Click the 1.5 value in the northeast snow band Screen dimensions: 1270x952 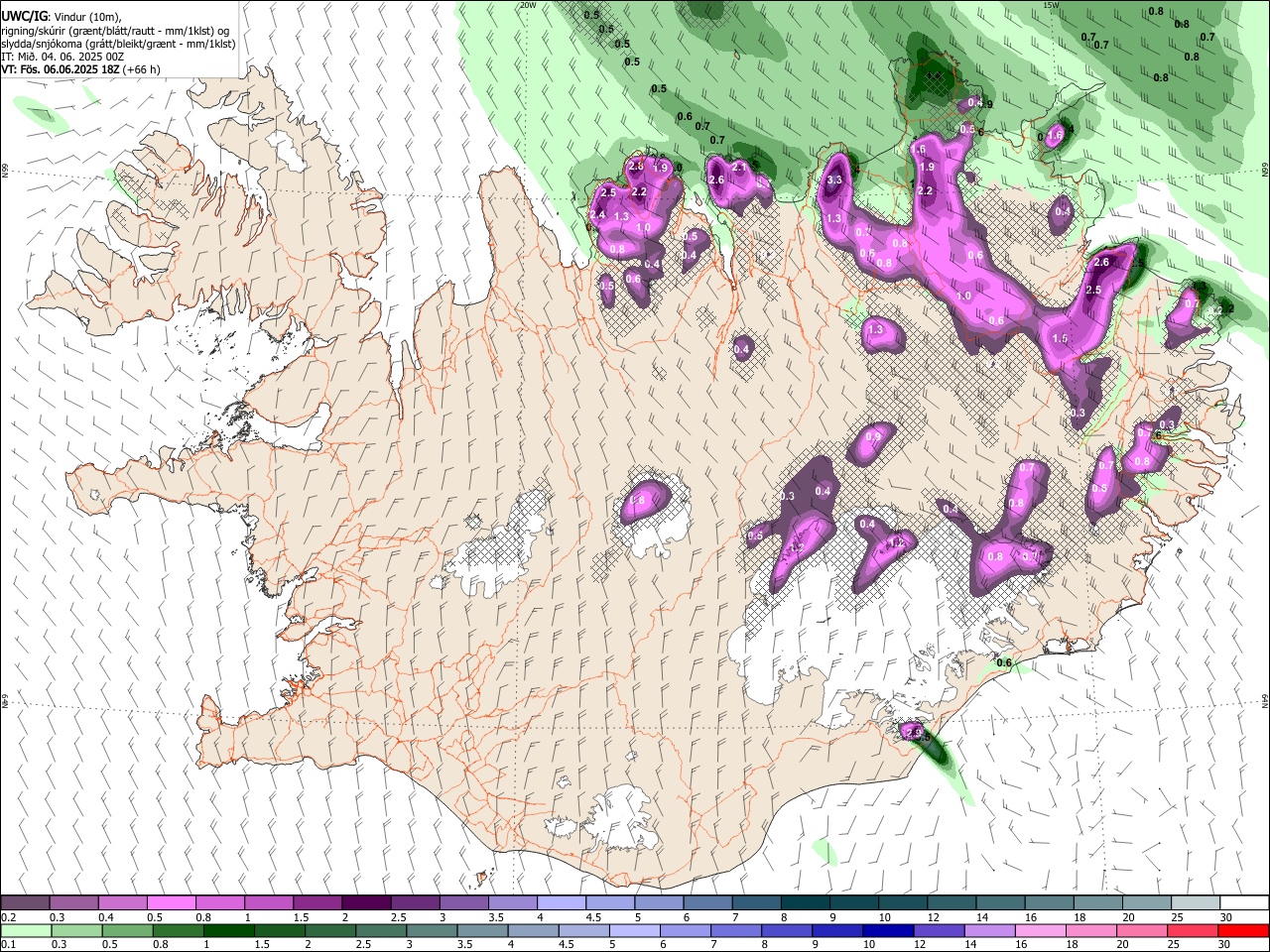pyautogui.click(x=1060, y=338)
